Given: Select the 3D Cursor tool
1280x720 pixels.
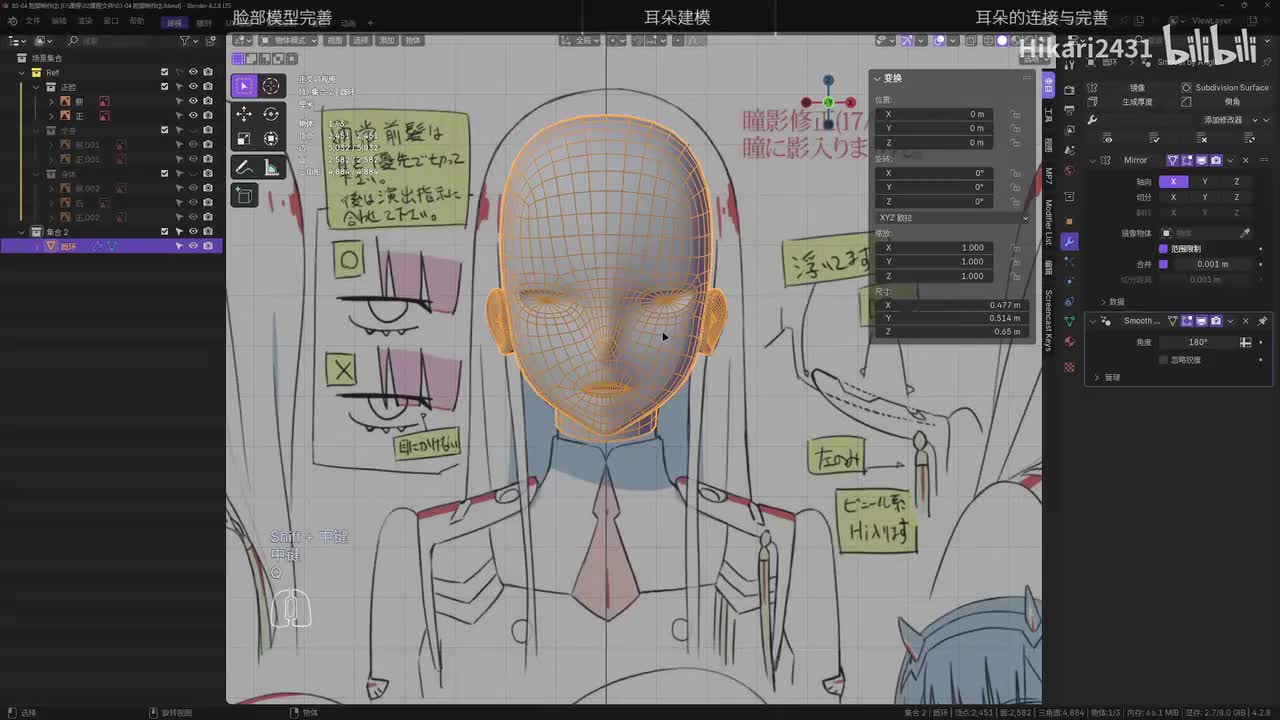Looking at the screenshot, I should coord(271,87).
